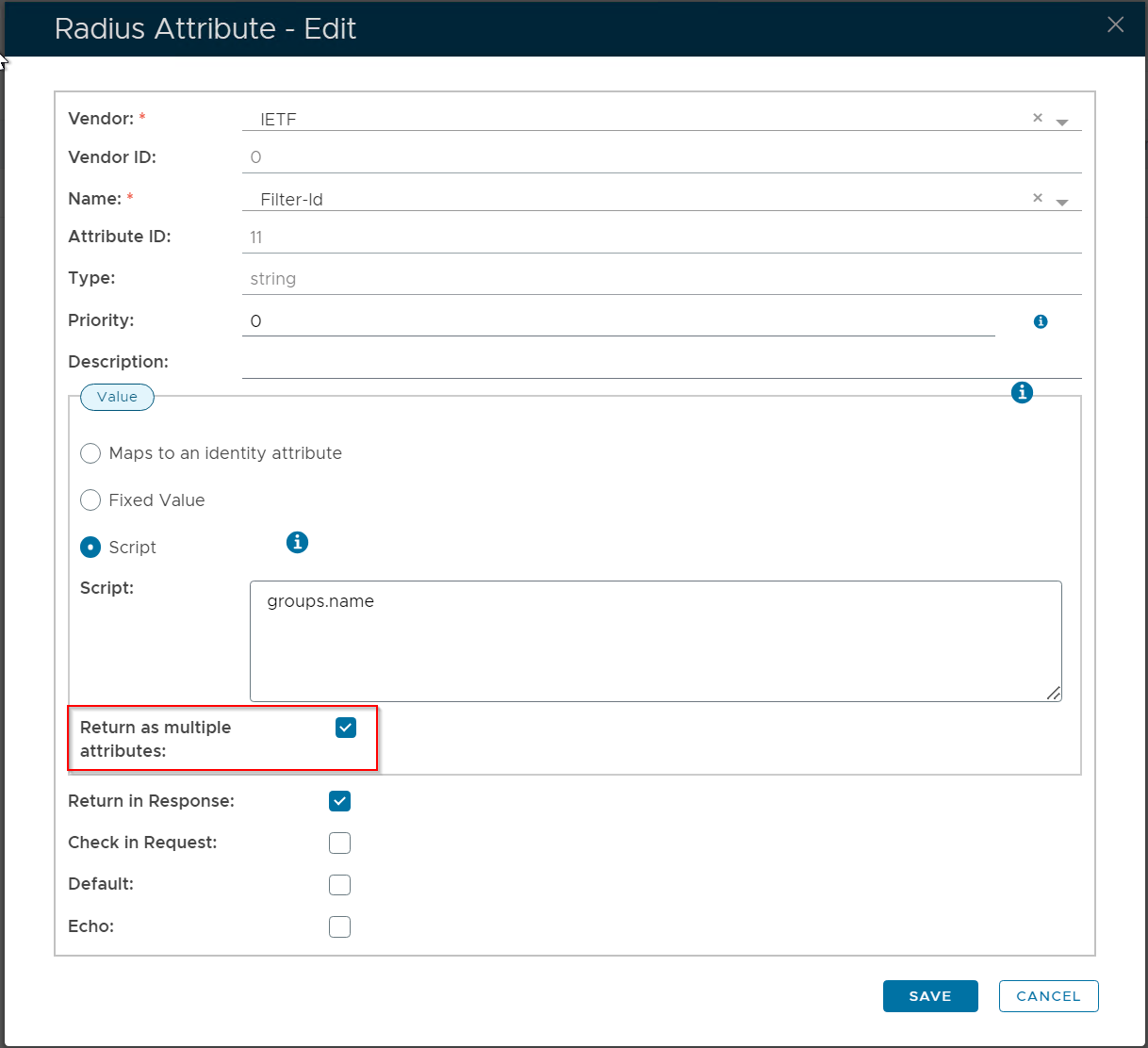Click the Cancel button
Image resolution: width=1148 pixels, height=1048 pixels.
click(1048, 996)
